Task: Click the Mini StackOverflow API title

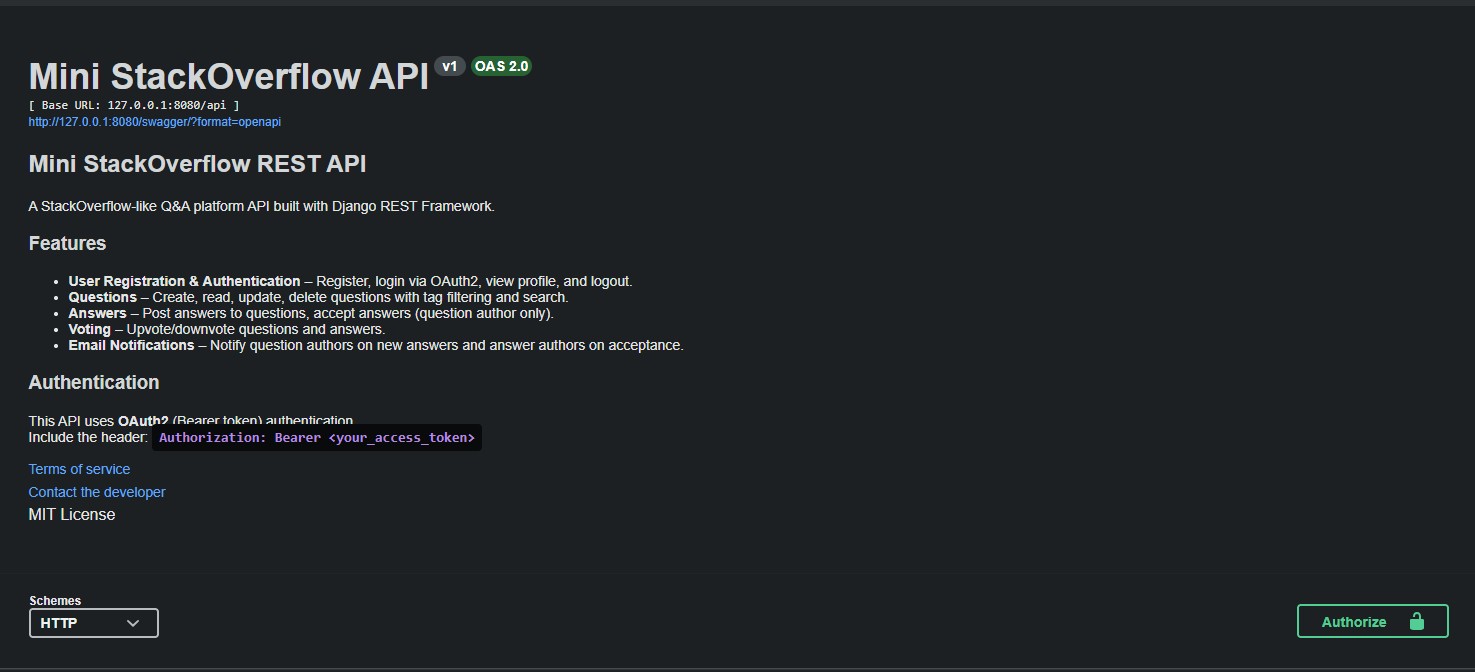Action: point(229,76)
